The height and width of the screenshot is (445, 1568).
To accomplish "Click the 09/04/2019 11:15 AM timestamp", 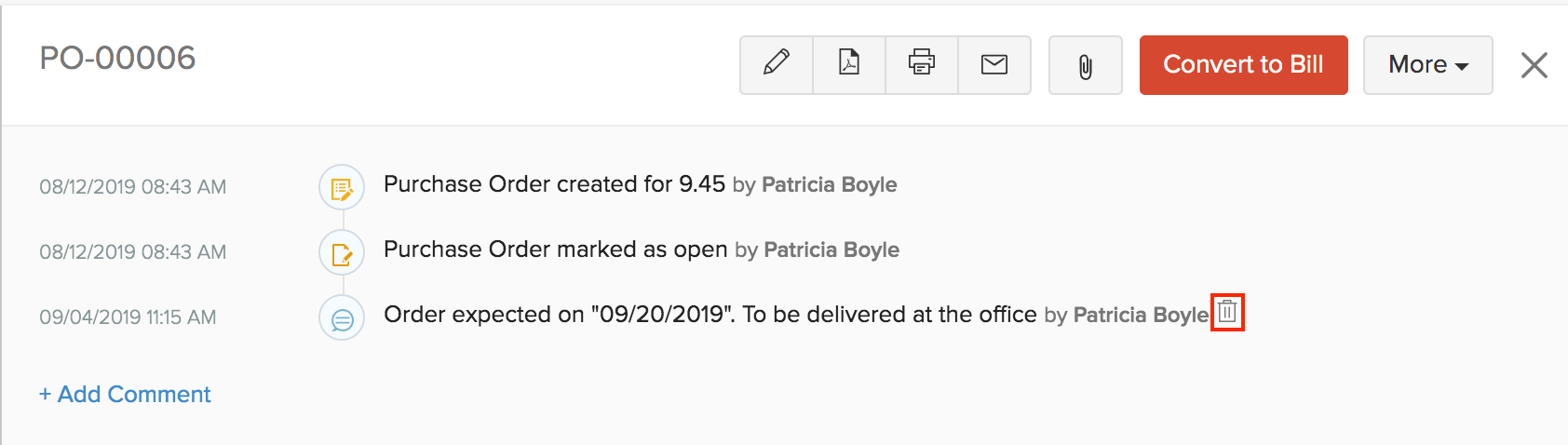I will point(128,317).
